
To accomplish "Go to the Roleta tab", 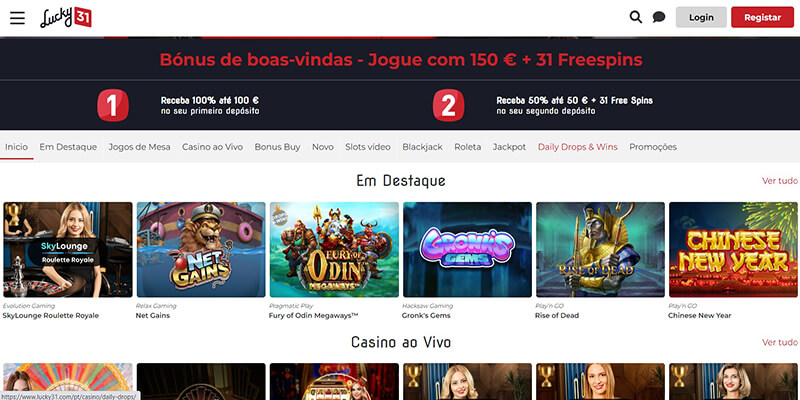I will [467, 147].
